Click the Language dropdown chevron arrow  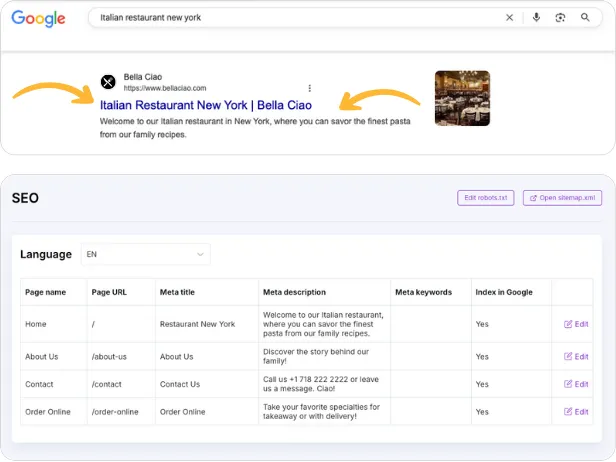(x=200, y=255)
